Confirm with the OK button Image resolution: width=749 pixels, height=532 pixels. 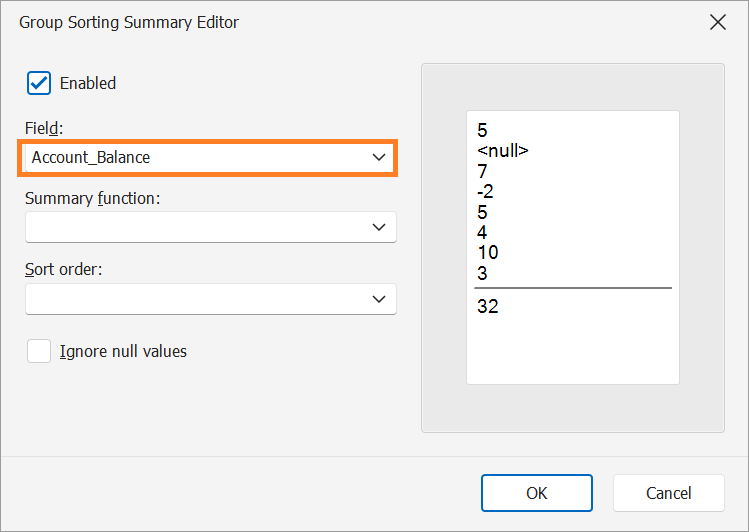pos(537,493)
